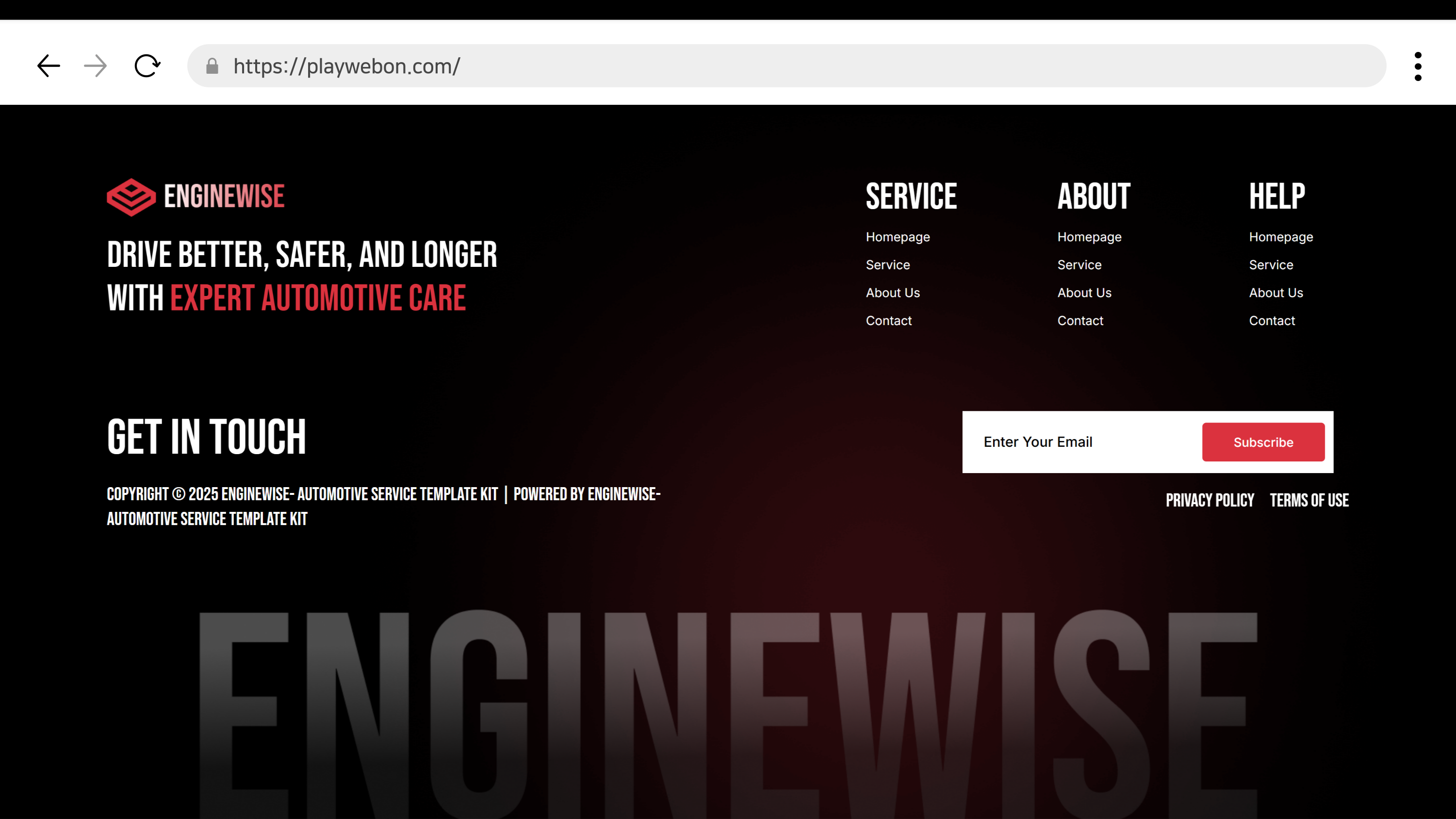Reload the page with refresh icon
This screenshot has height=819, width=1456.
pos(147,66)
